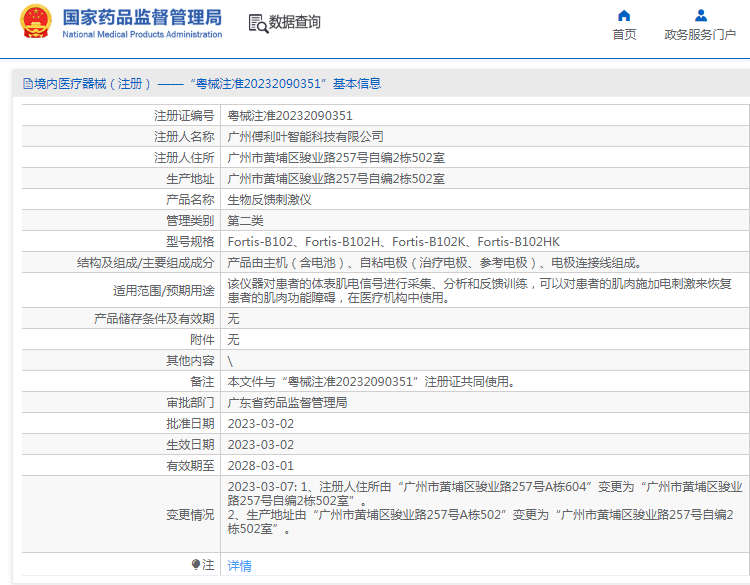The width and height of the screenshot is (750, 585).
Task: Click the 变更情况 change record text
Action: pos(485,508)
